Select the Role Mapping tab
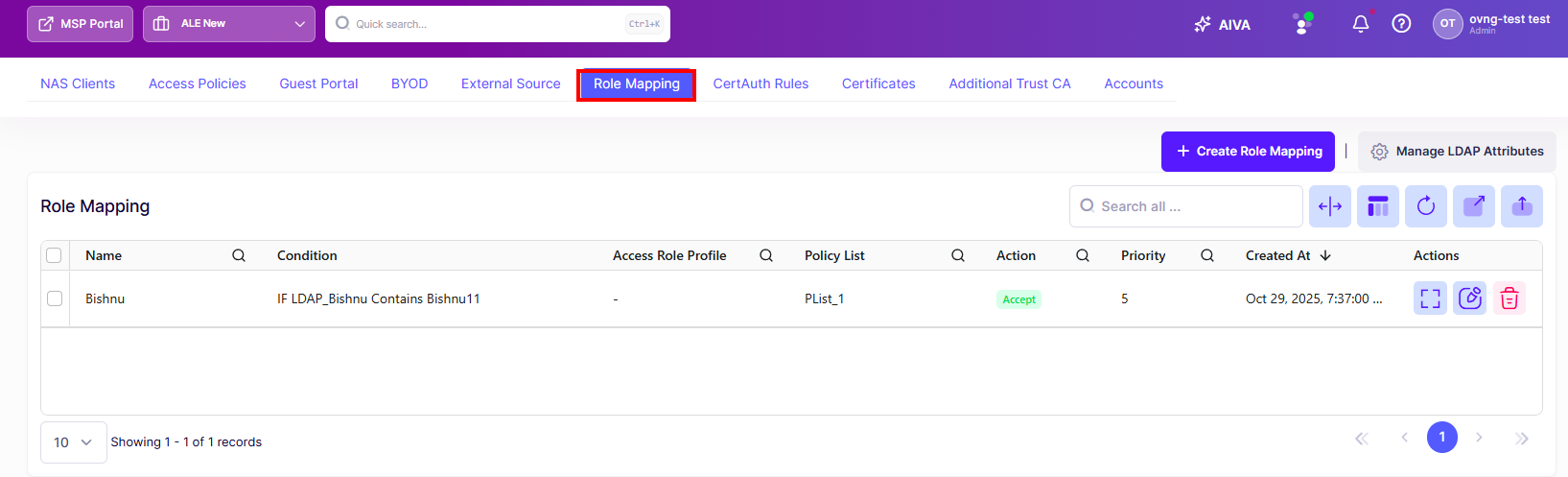The image size is (1568, 477). pos(637,84)
